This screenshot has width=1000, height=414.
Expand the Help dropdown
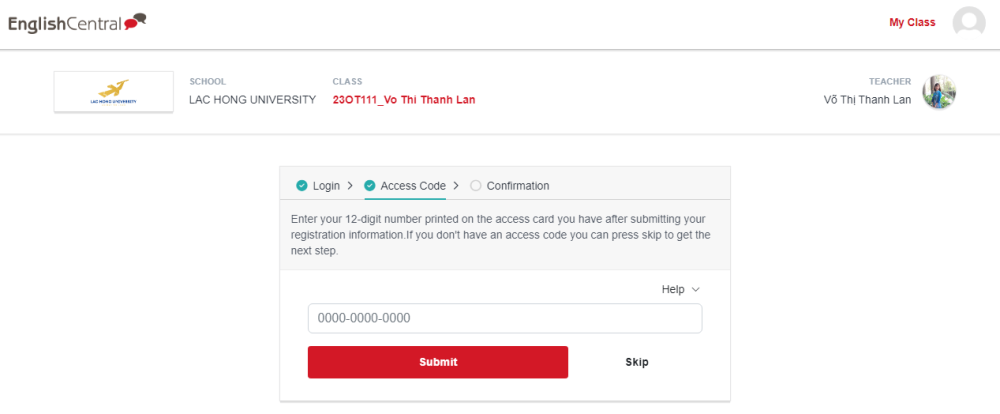(x=680, y=289)
